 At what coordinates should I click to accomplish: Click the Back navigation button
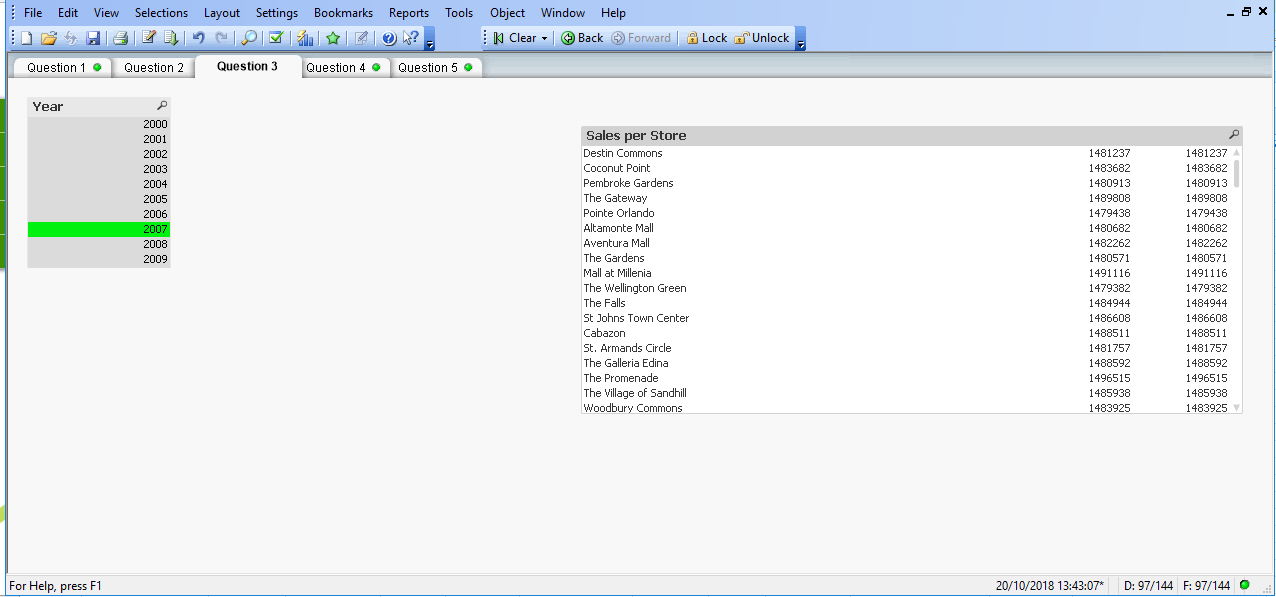point(580,37)
